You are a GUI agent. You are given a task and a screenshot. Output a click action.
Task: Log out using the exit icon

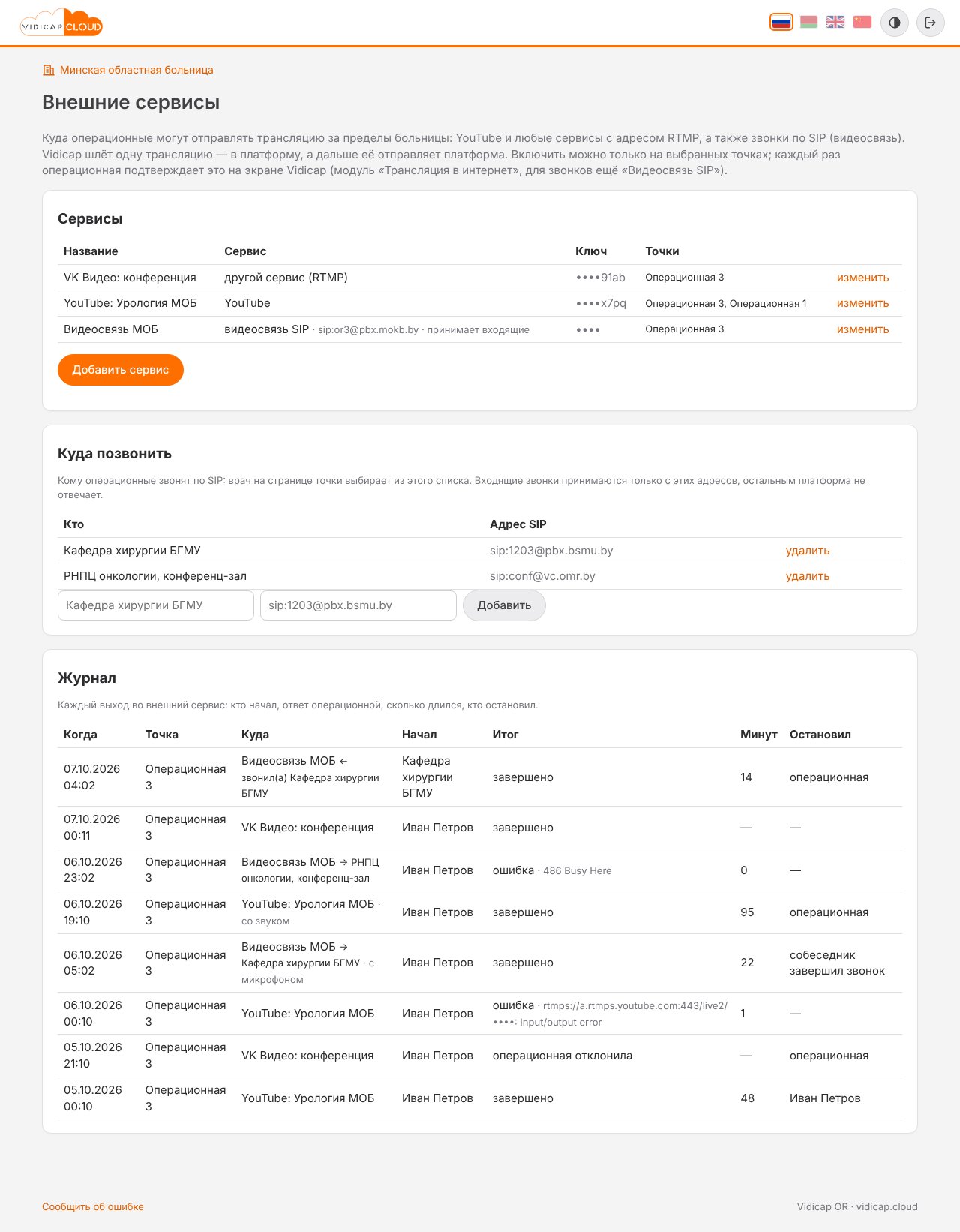click(x=931, y=23)
